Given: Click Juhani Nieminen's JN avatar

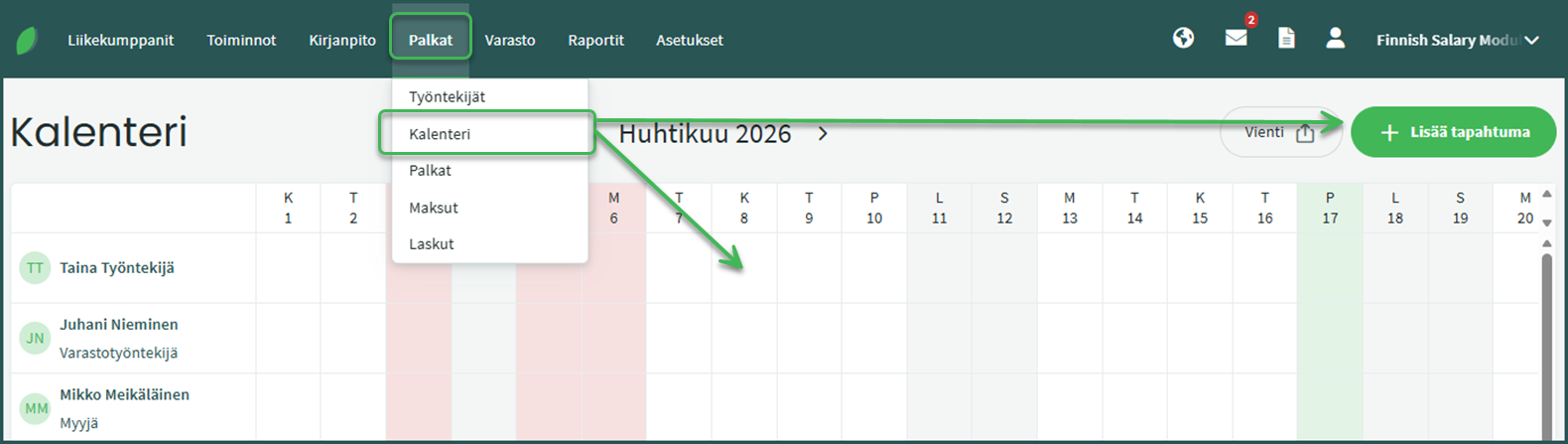Looking at the screenshot, I should click(36, 339).
